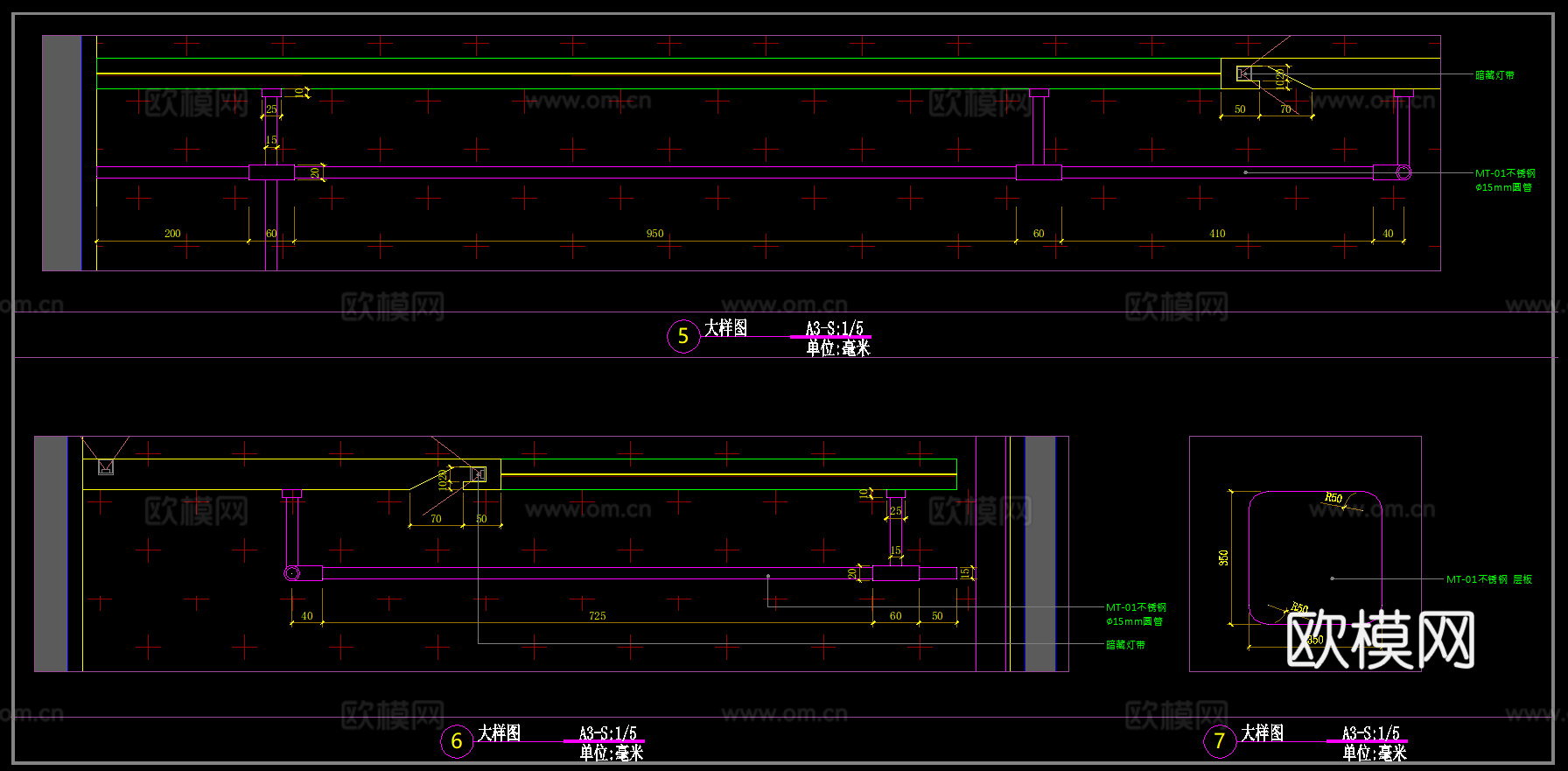Select the "725" dimension text
Image resolution: width=1568 pixels, height=771 pixels.
click(x=598, y=616)
